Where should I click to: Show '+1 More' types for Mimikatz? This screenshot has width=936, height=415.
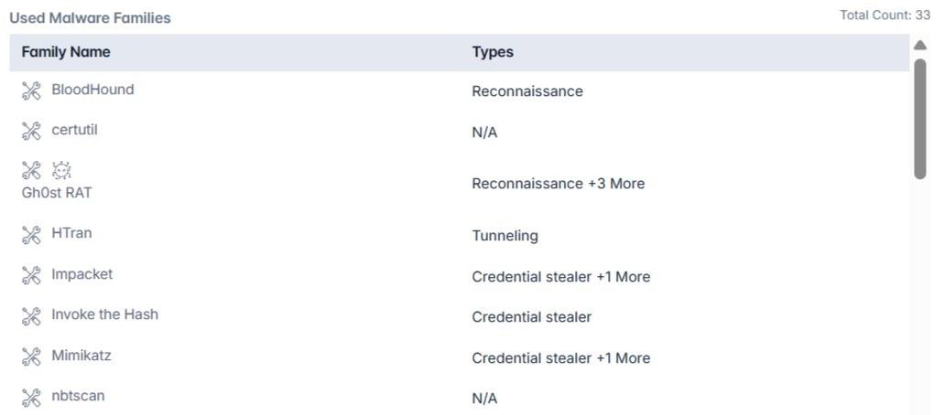coord(622,358)
